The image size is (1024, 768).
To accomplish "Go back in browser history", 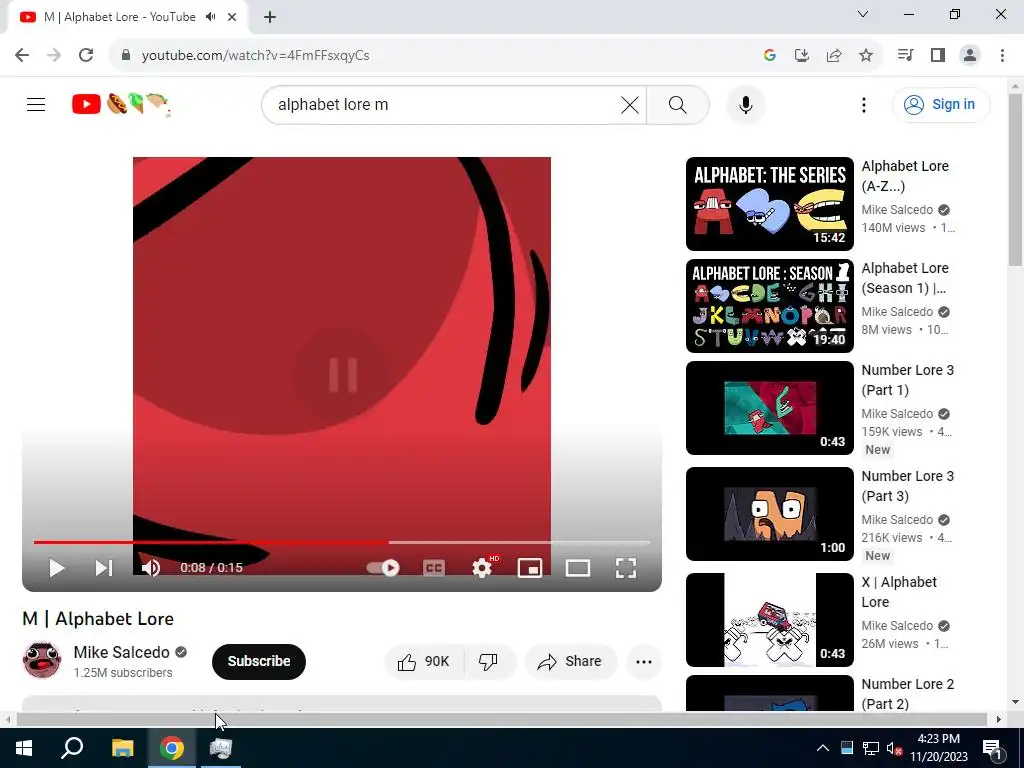I will 22,55.
